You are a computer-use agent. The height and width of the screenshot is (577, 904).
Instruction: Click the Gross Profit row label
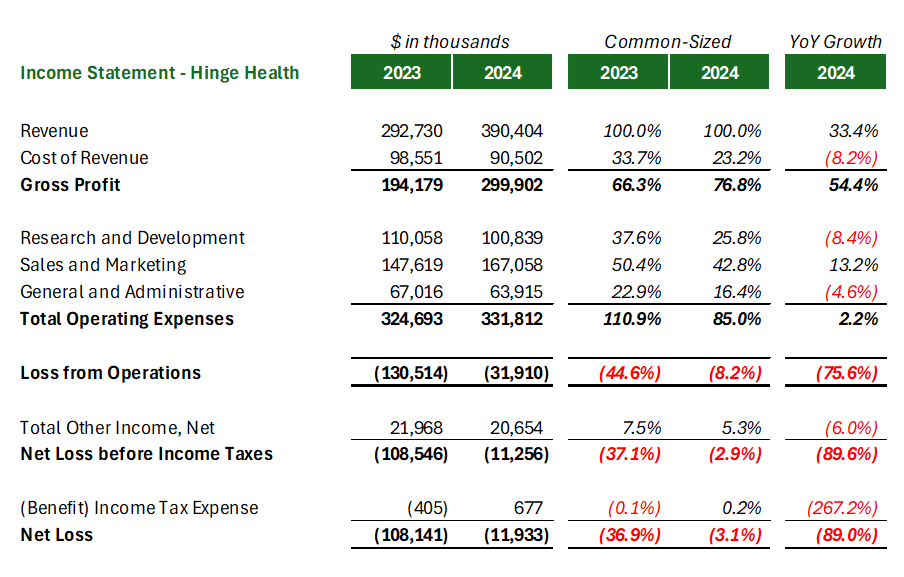point(70,185)
